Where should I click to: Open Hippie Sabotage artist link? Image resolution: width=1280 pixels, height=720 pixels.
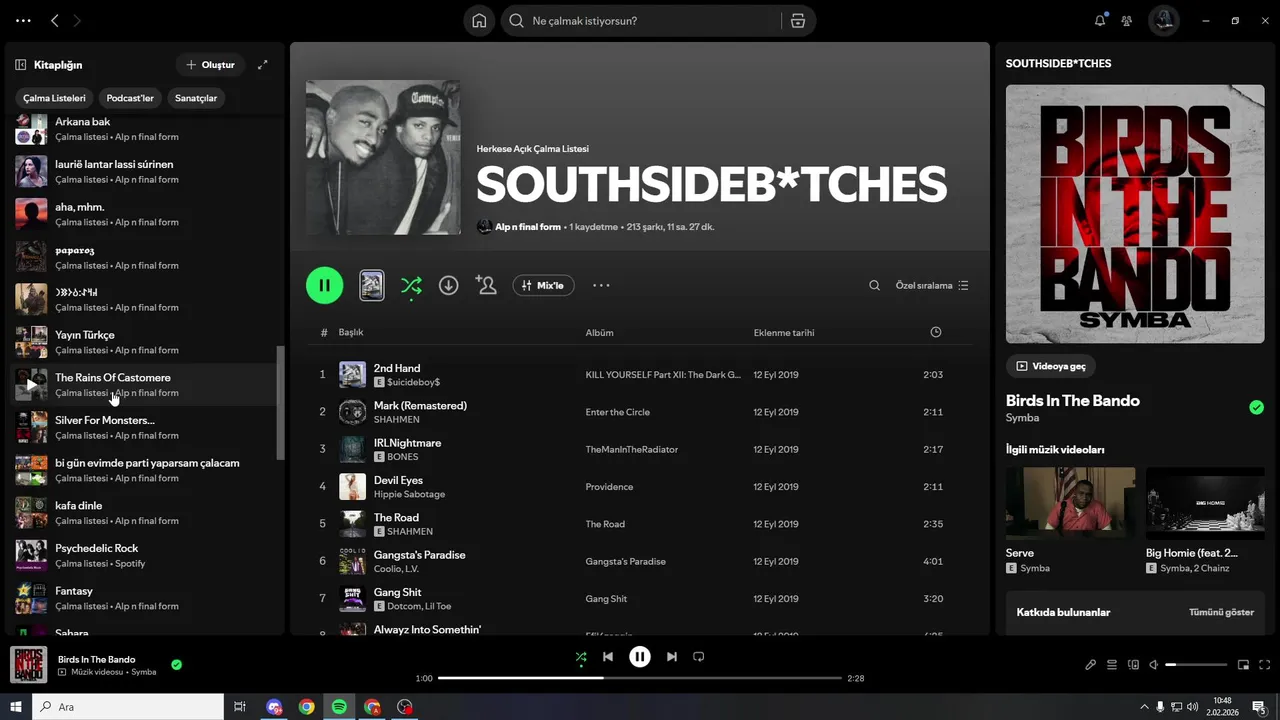click(x=409, y=494)
